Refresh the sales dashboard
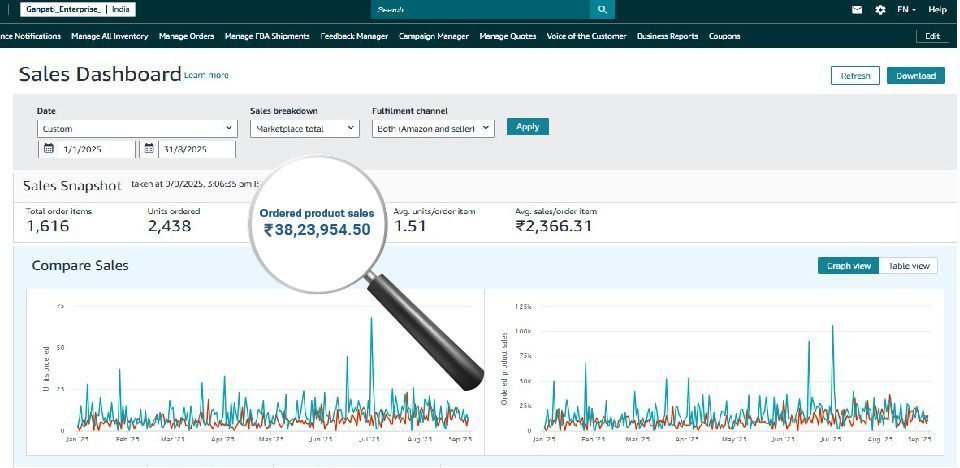 (855, 76)
